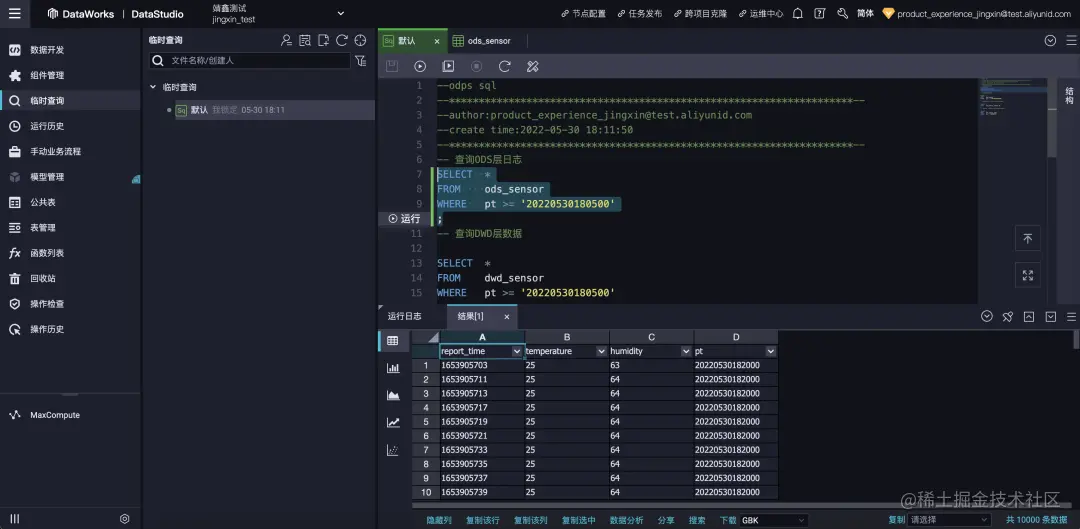Open the result panel menu lines icon
The width and height of the screenshot is (1080, 529).
pos(1071,316)
